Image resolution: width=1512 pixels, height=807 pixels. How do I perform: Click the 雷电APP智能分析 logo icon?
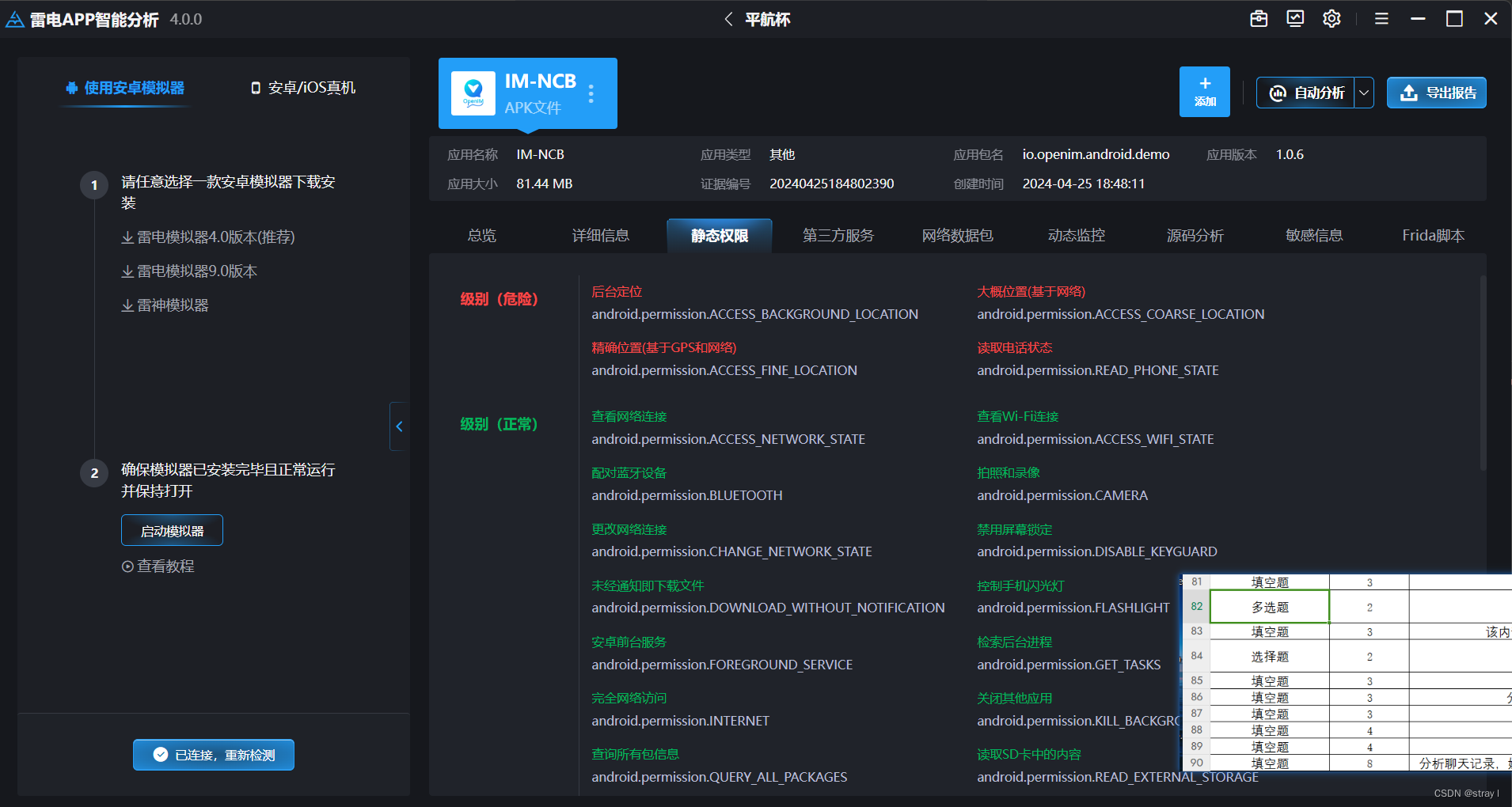pos(15,19)
